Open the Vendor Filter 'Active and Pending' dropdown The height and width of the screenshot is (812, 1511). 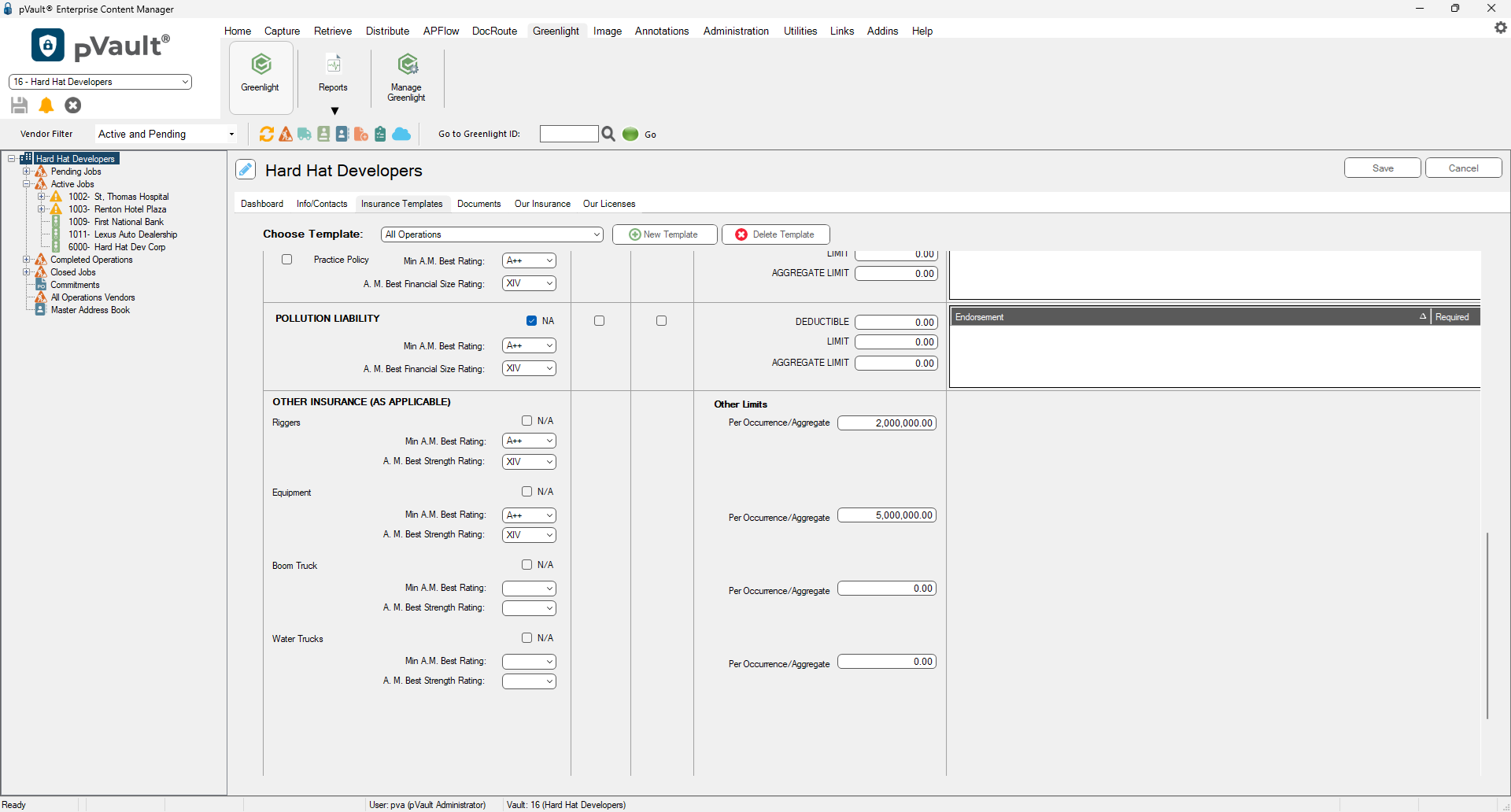(166, 135)
